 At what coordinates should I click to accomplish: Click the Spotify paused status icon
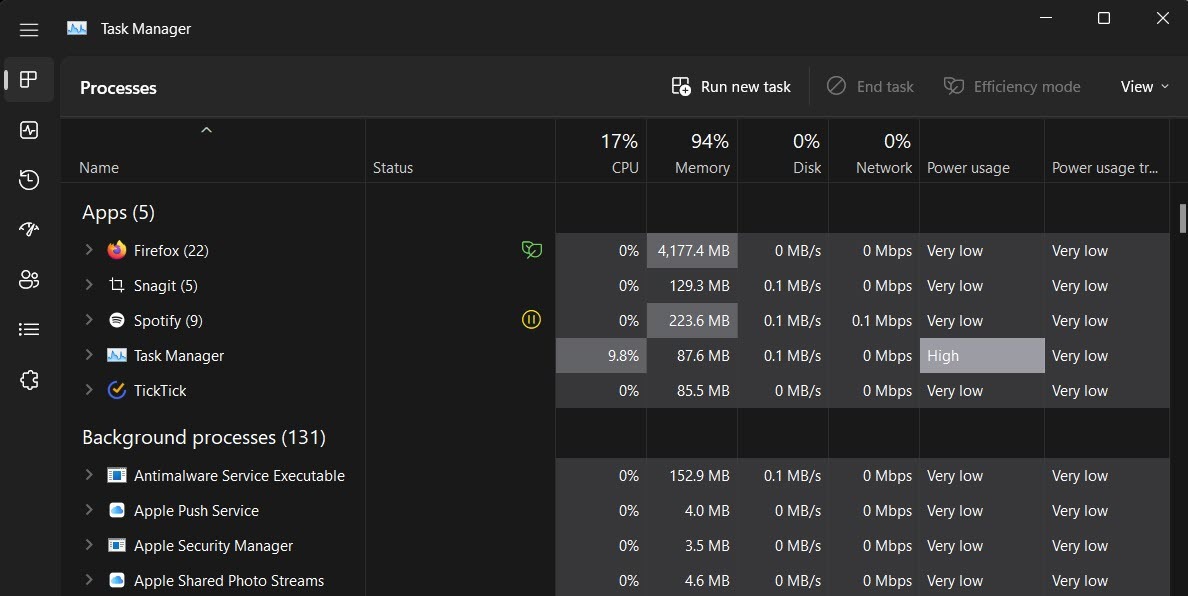[531, 320]
